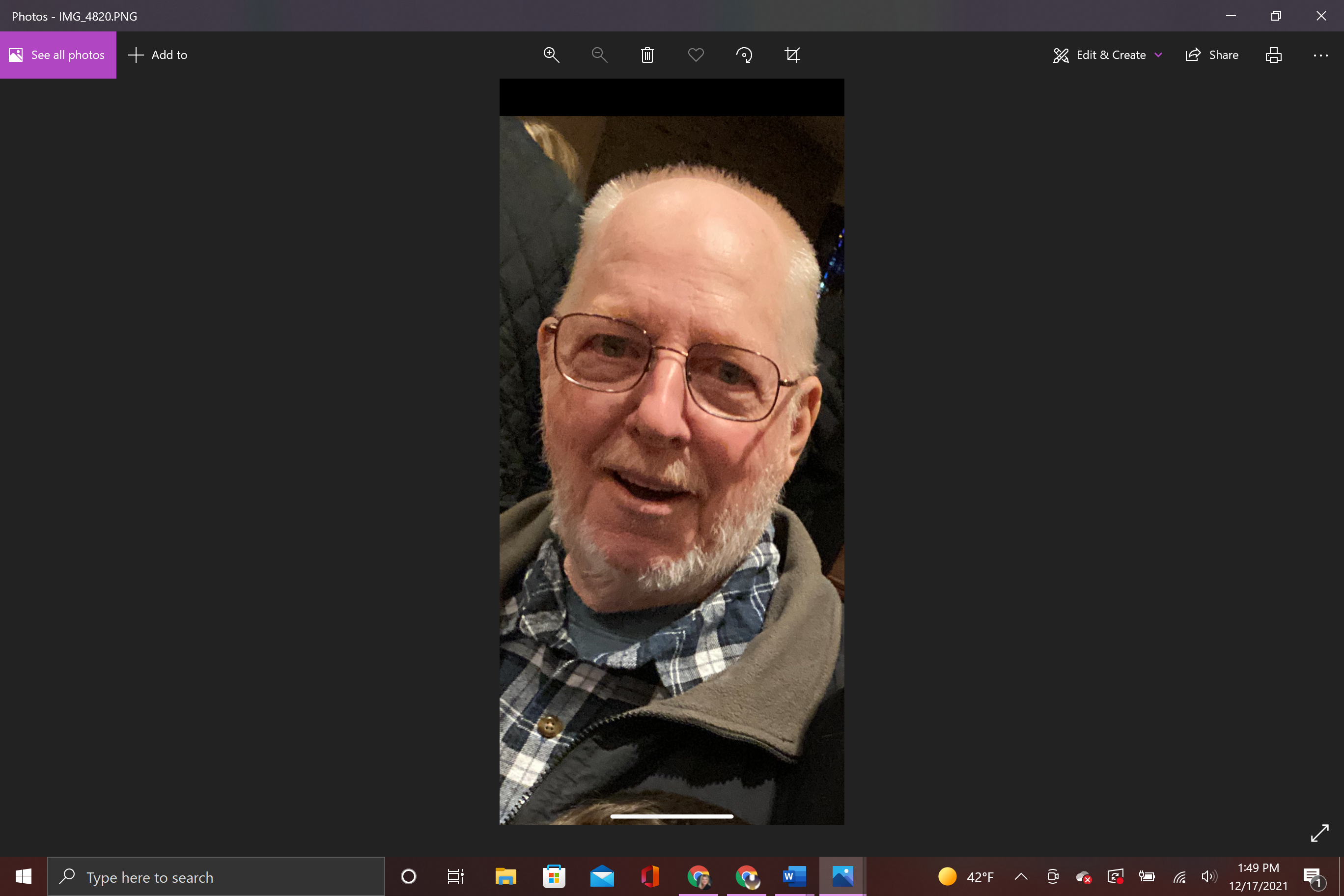The image size is (1344, 896).
Task: Click the zoom out magnifier icon
Action: 599,55
